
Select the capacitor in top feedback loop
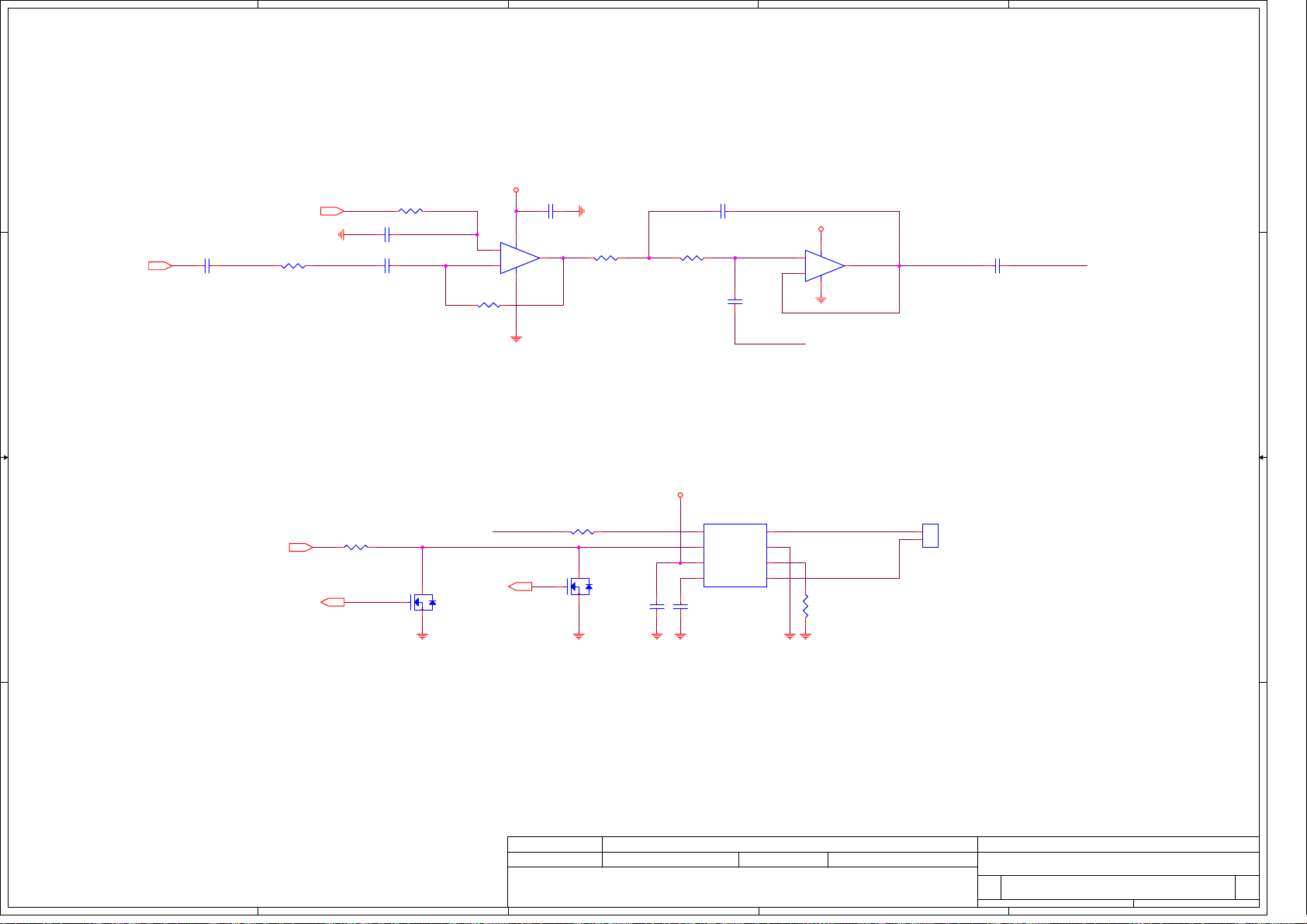coord(722,211)
